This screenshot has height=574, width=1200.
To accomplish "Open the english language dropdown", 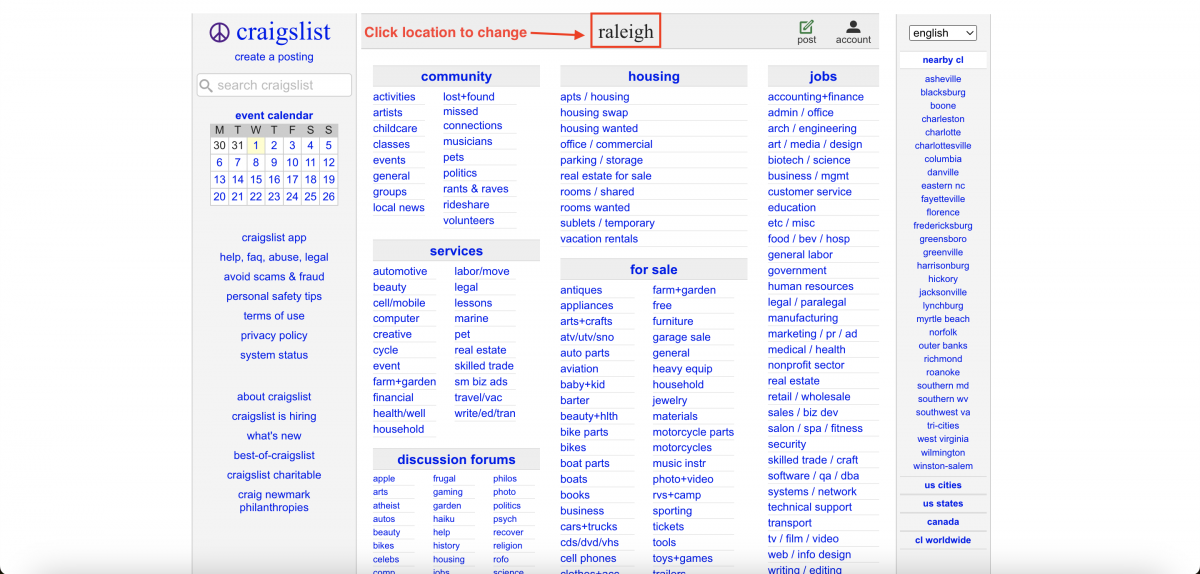I will [942, 33].
